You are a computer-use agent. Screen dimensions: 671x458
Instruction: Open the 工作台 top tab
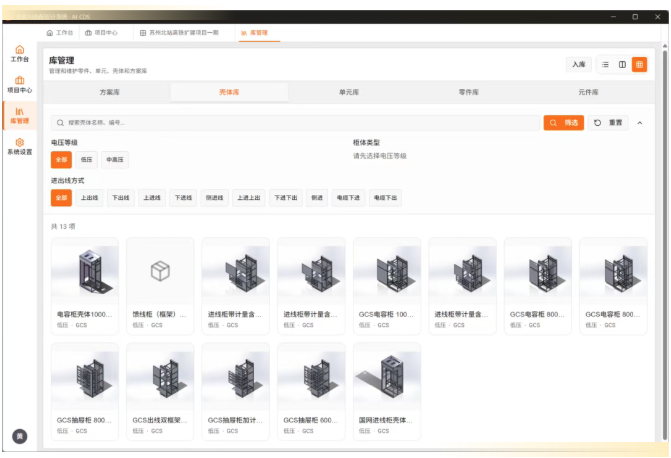(x=60, y=33)
